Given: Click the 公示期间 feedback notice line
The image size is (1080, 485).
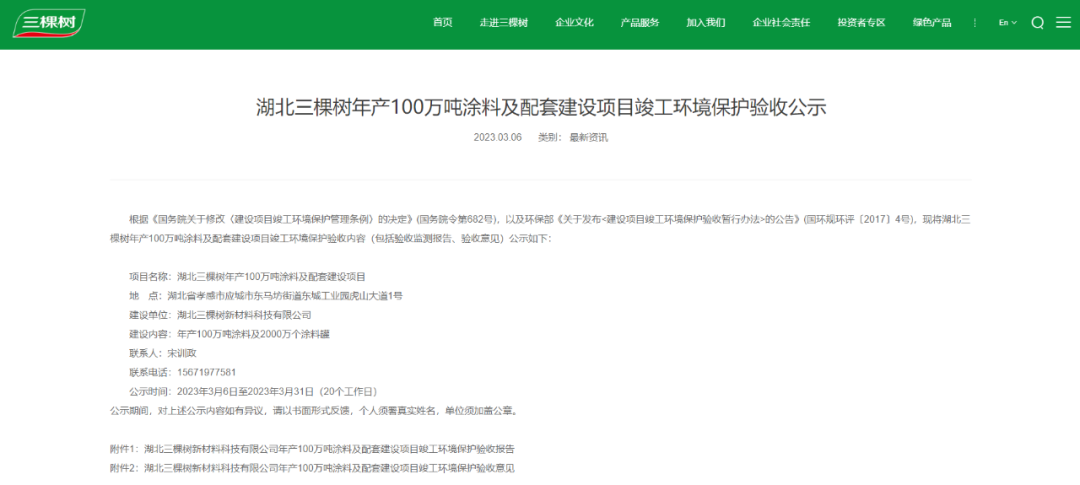Looking at the screenshot, I should pyautogui.click(x=313, y=411).
